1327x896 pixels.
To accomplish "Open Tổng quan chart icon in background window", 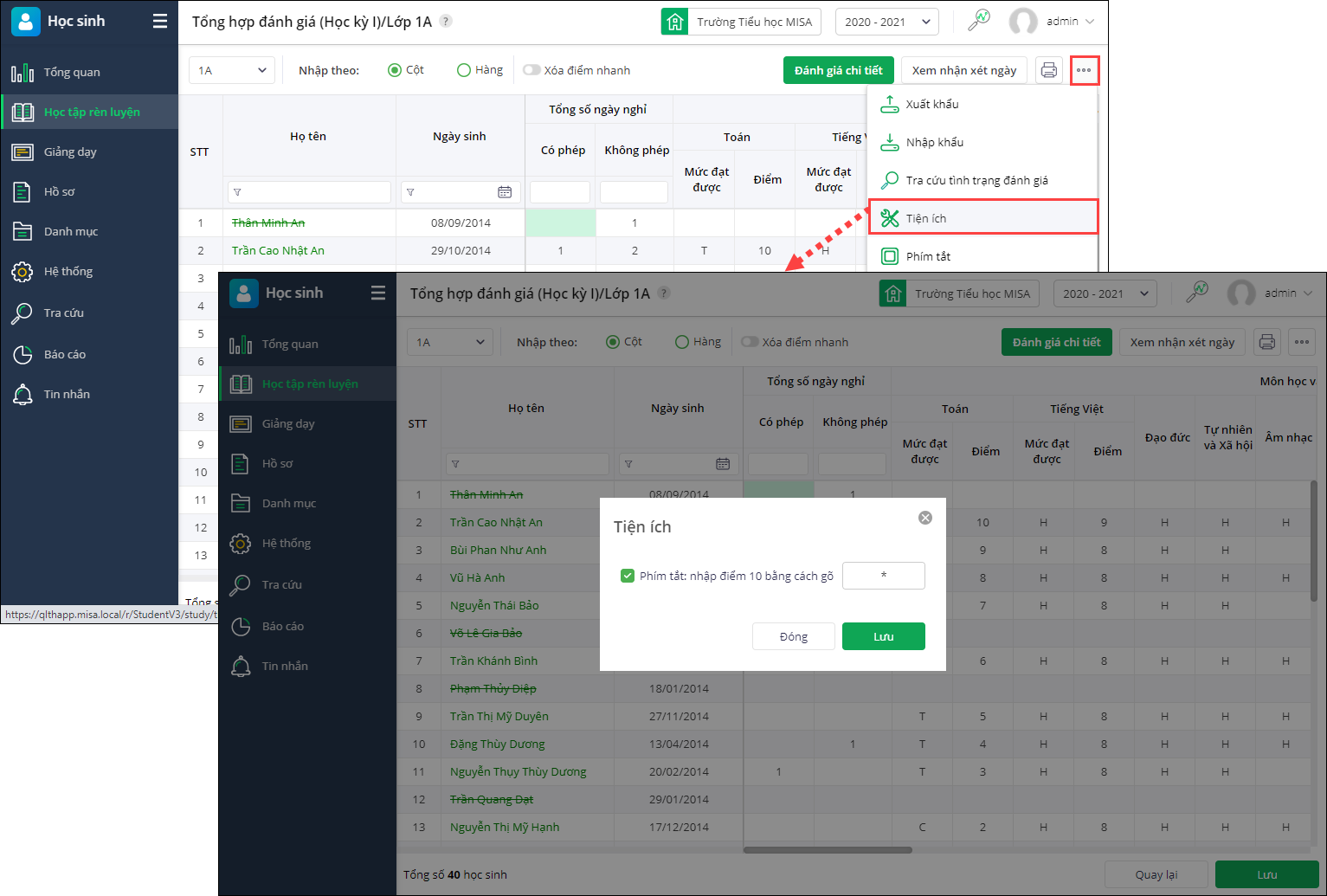I will [23, 73].
